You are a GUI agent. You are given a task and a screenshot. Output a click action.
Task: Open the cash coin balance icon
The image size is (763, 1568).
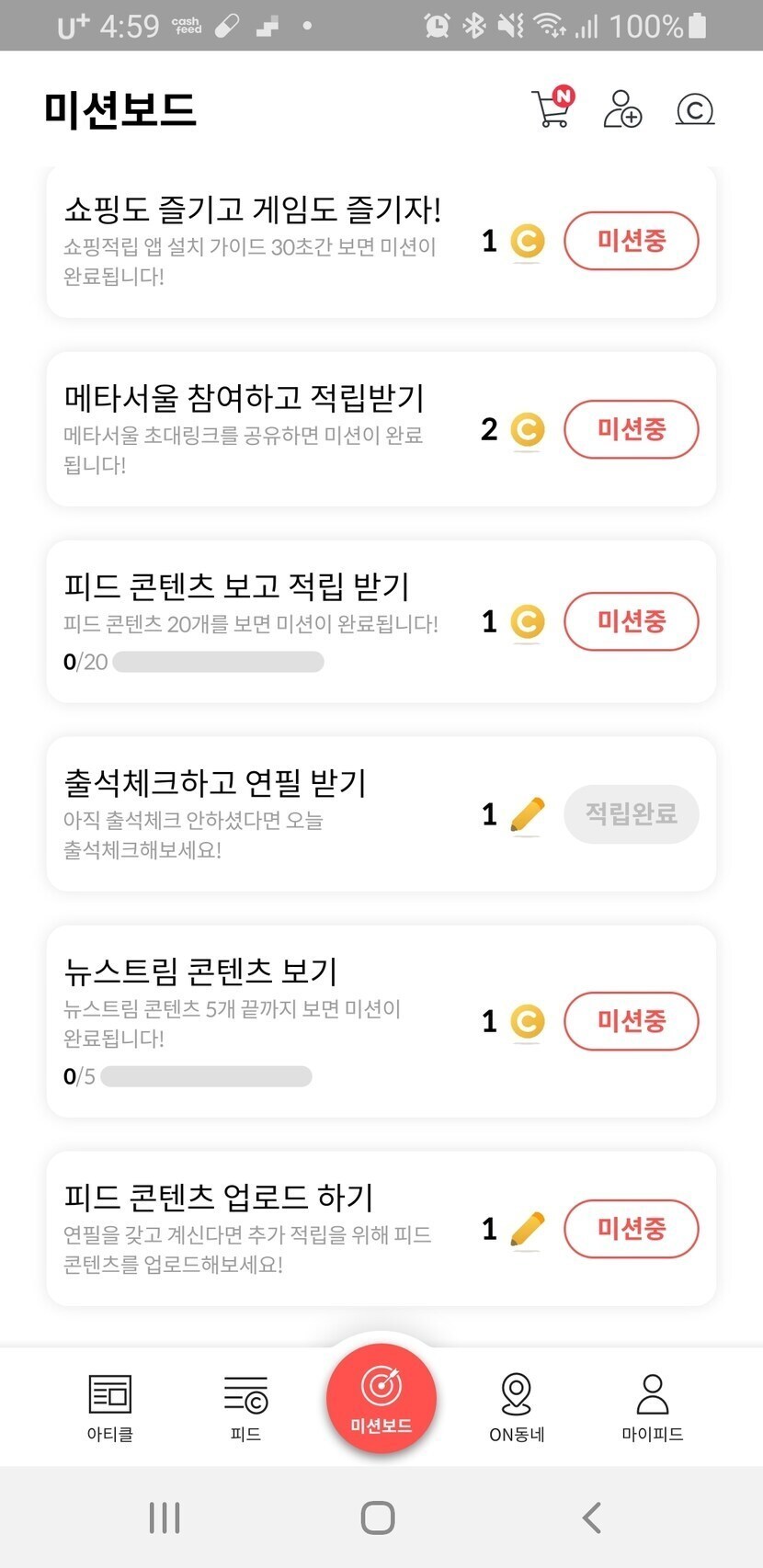coord(695,109)
